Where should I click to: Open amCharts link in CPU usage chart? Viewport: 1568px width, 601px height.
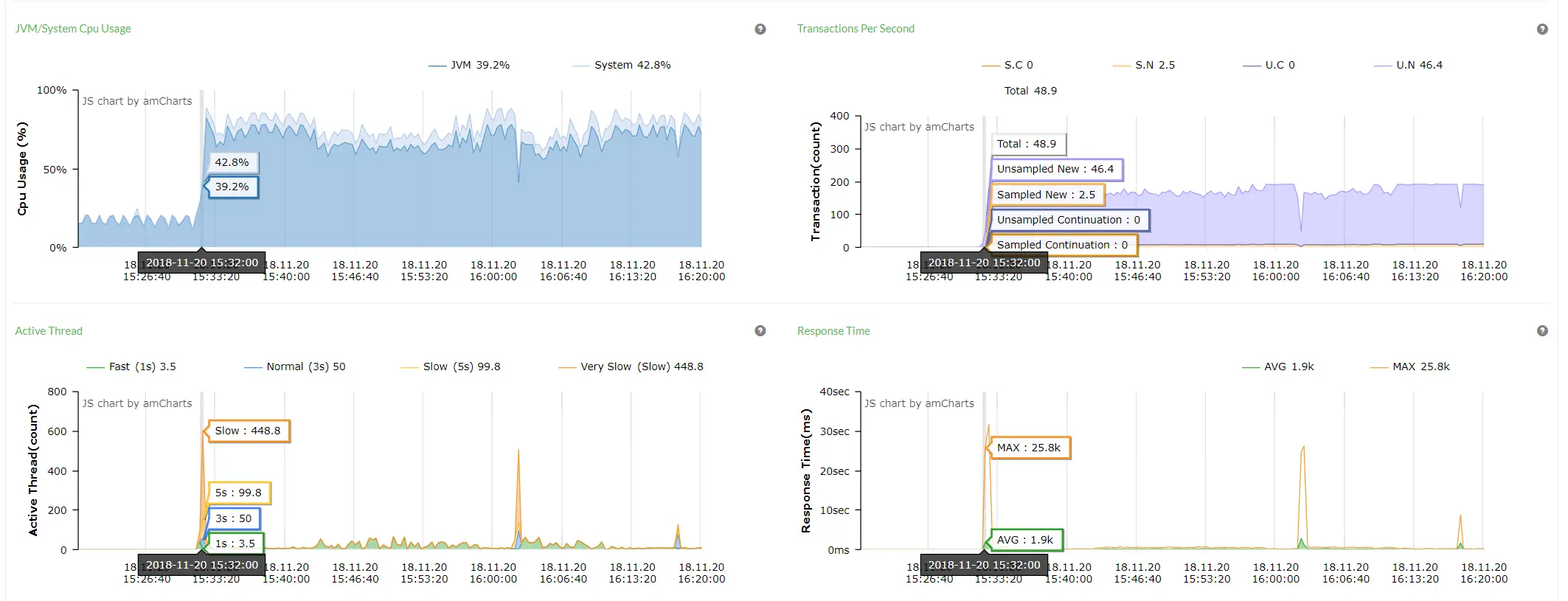click(x=137, y=101)
